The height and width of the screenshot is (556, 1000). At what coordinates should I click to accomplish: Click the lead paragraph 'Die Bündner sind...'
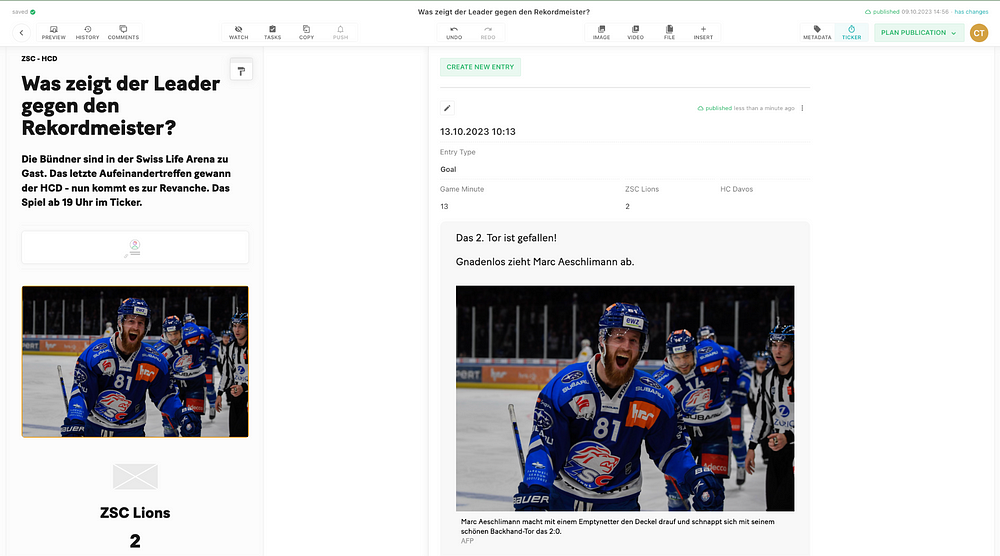(126, 180)
